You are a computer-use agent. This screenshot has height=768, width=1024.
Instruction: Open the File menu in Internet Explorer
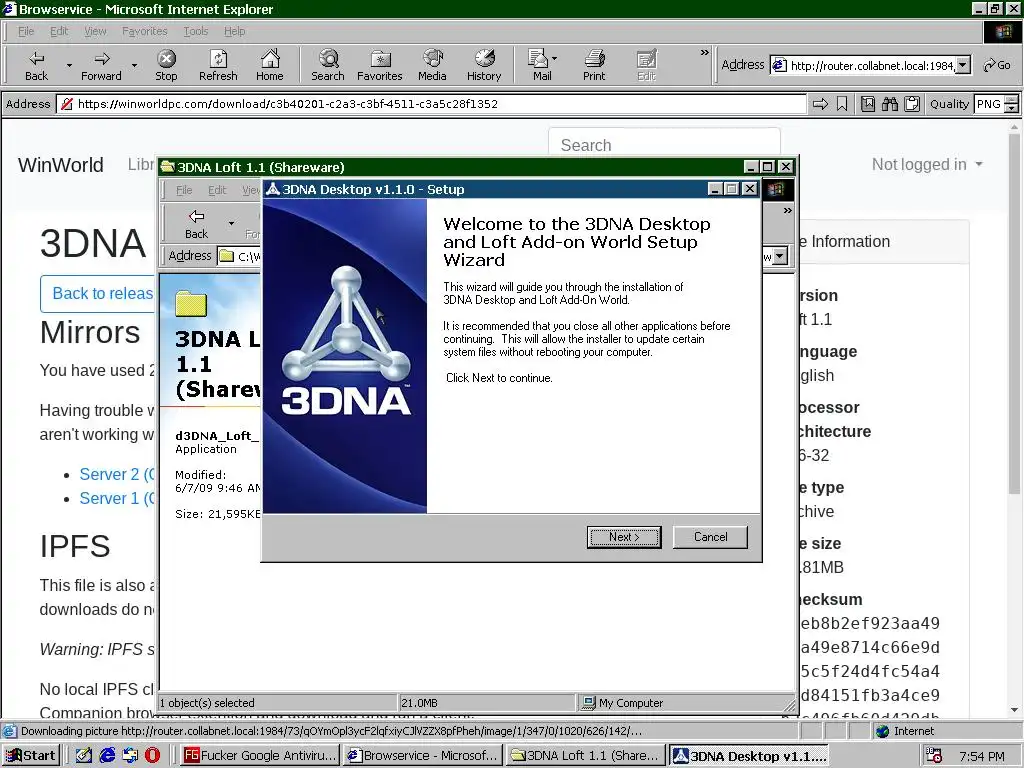pyautogui.click(x=26, y=31)
